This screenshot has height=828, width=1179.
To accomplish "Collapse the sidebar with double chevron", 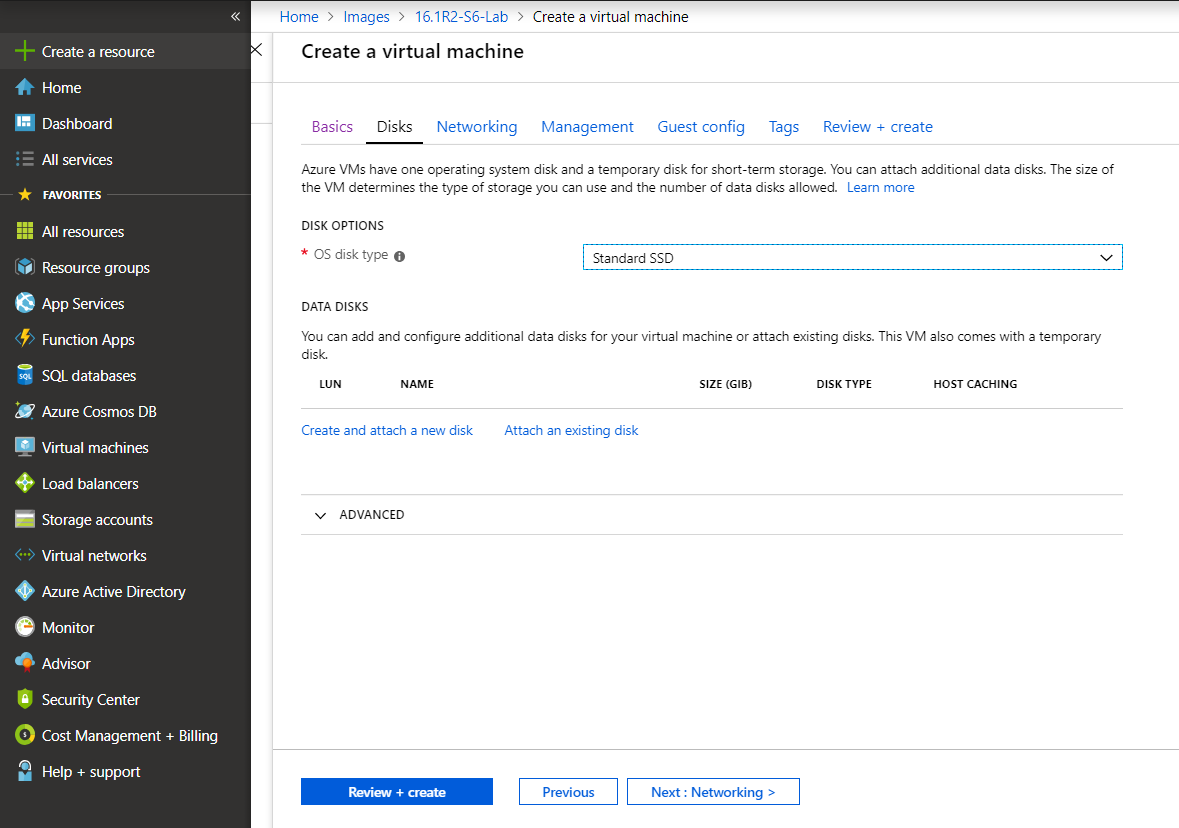I will (x=235, y=16).
